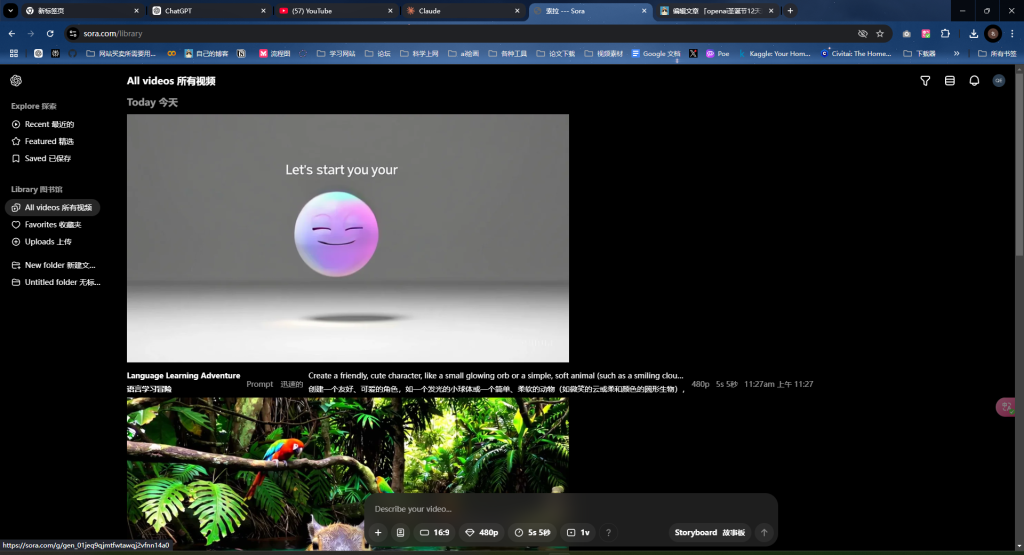
Task: Click the help question mark icon
Action: click(x=608, y=533)
